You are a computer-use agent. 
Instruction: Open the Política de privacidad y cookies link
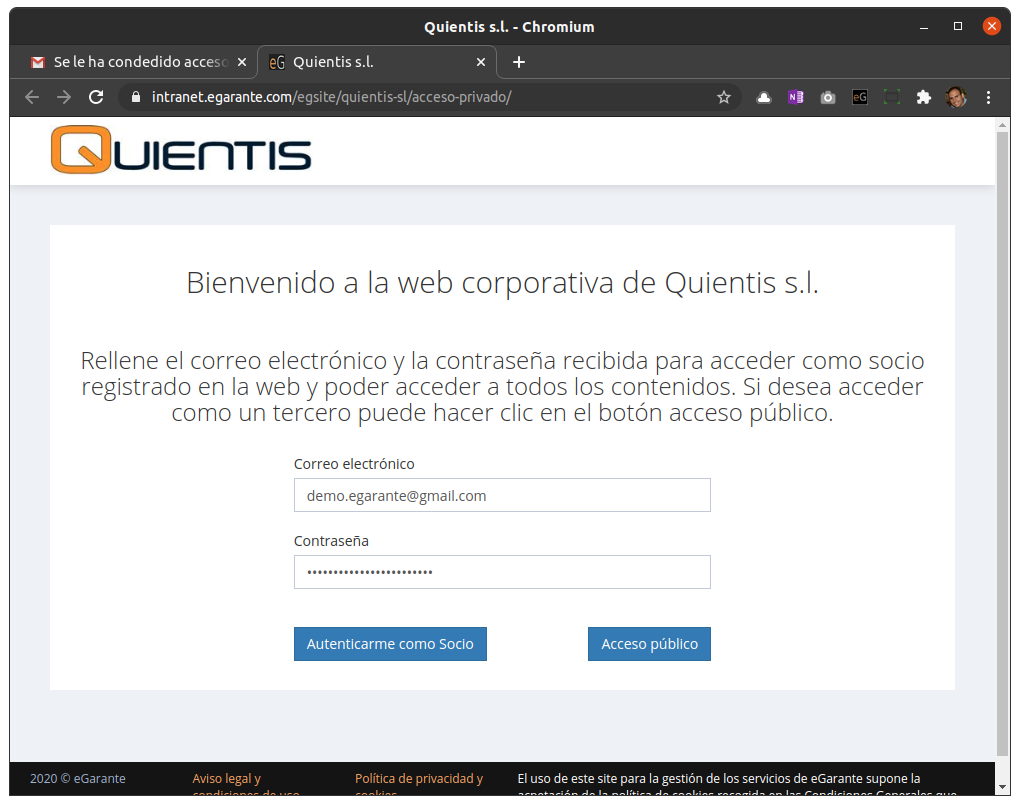pos(419,785)
